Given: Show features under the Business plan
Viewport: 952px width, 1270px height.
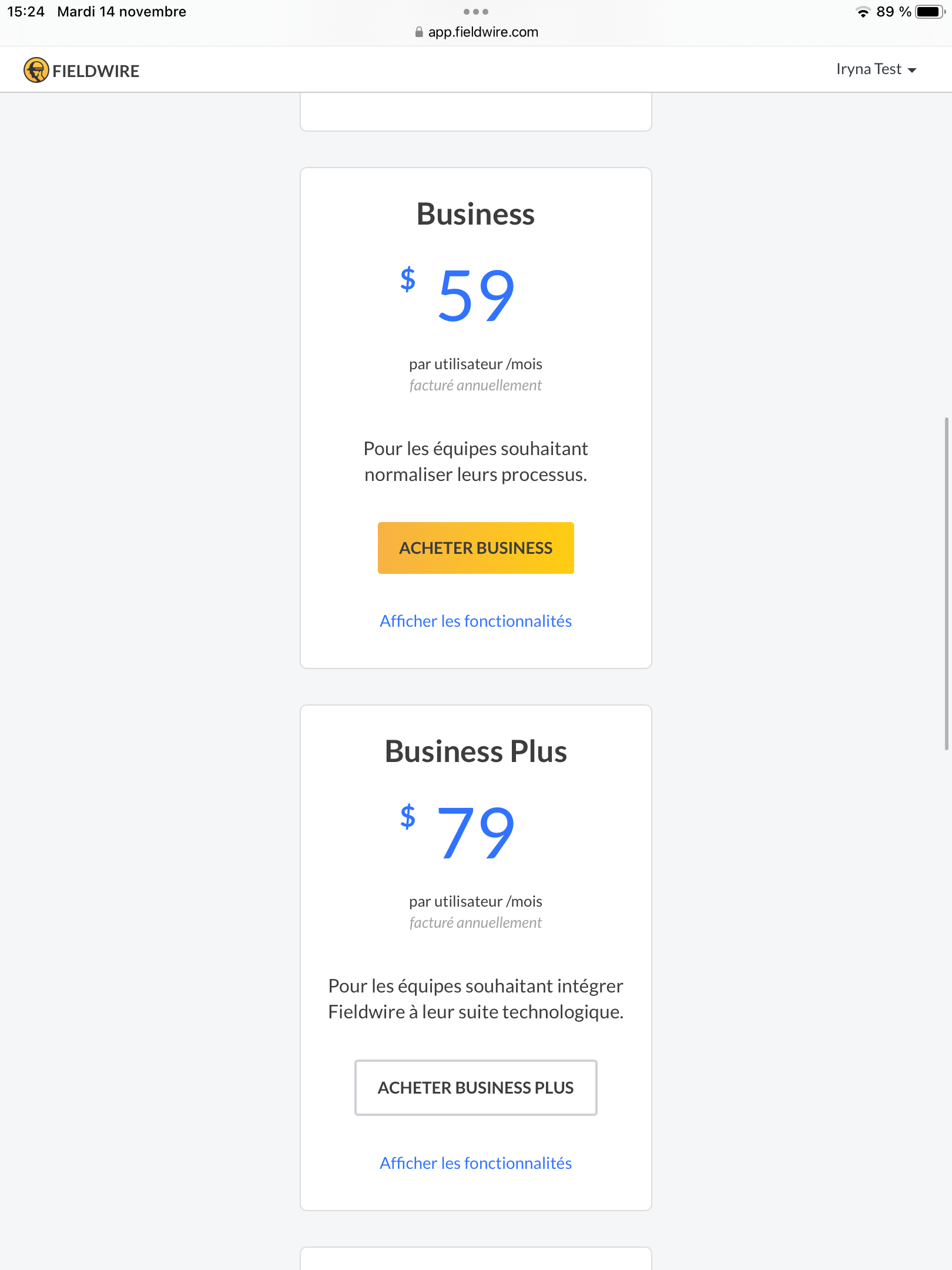Looking at the screenshot, I should click(x=476, y=621).
